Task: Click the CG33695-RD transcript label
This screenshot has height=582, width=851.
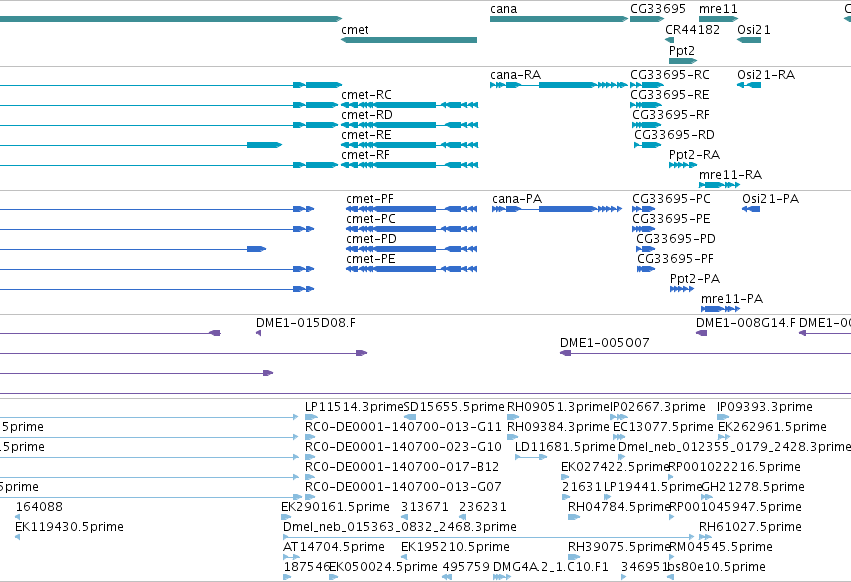Action: point(674,135)
